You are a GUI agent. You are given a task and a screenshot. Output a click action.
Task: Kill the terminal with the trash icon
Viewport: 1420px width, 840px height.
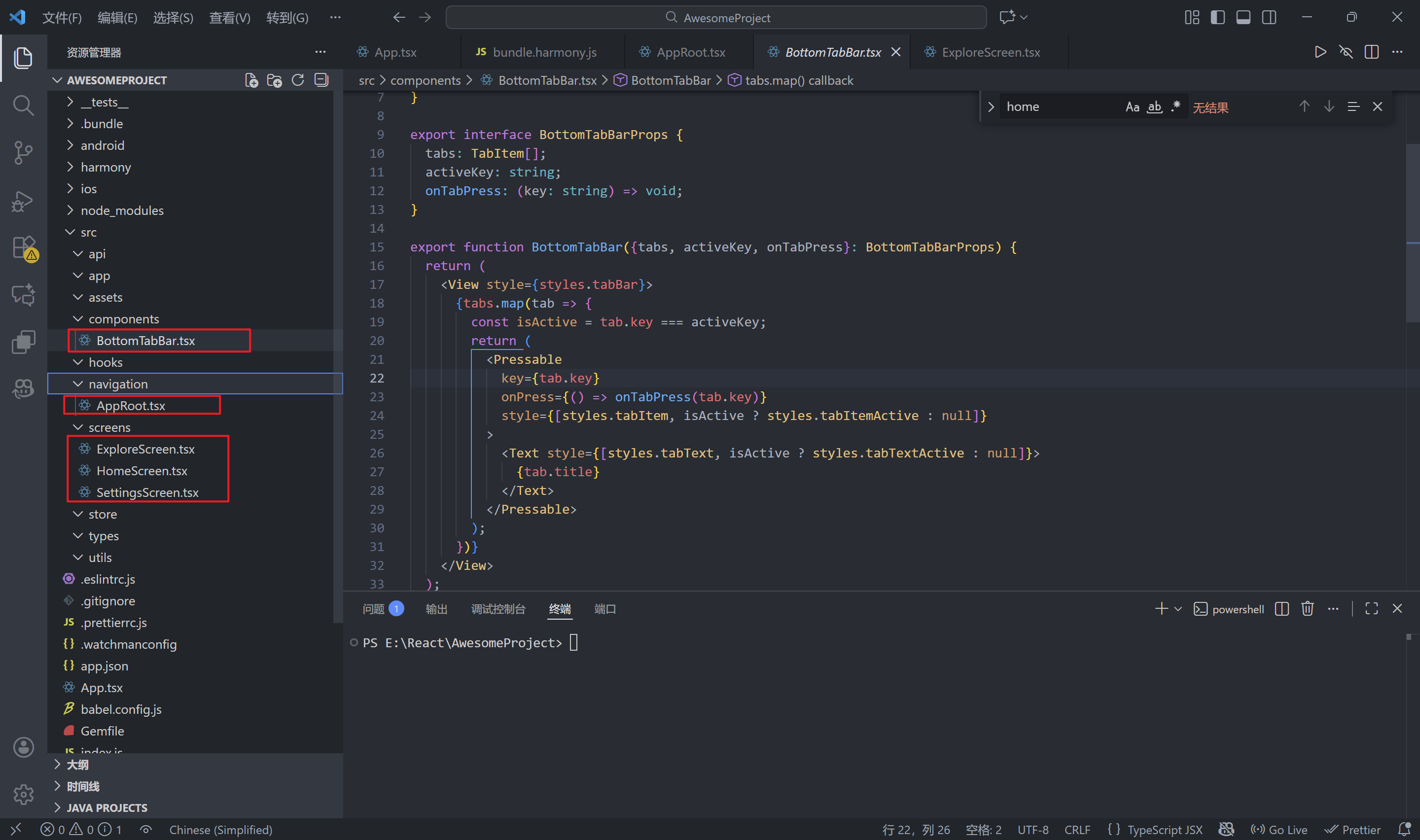point(1308,608)
